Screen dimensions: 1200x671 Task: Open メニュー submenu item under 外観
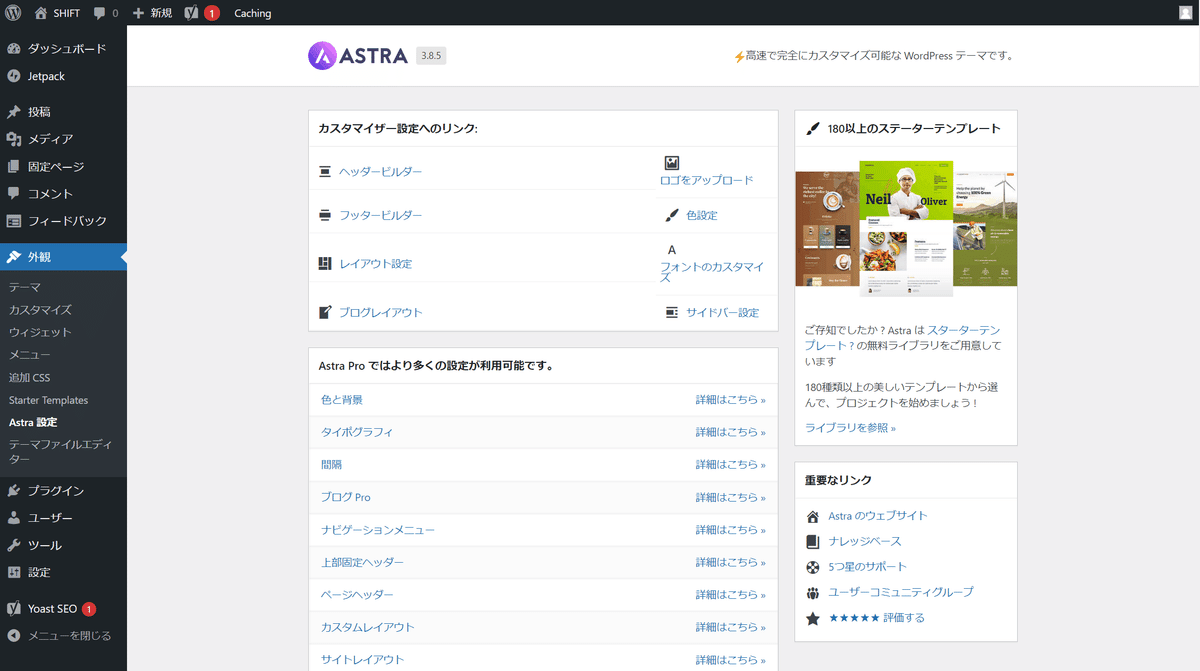29,355
